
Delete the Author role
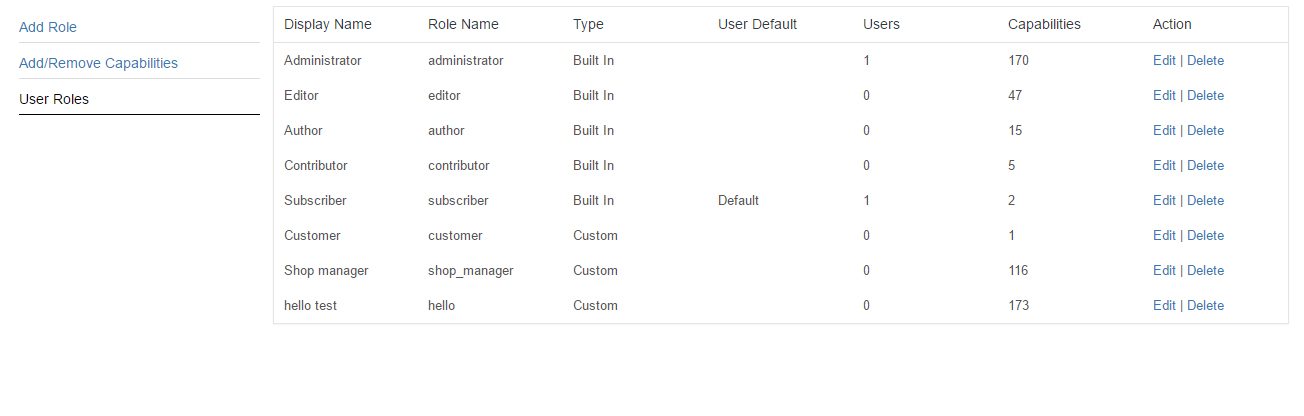[x=1205, y=130]
